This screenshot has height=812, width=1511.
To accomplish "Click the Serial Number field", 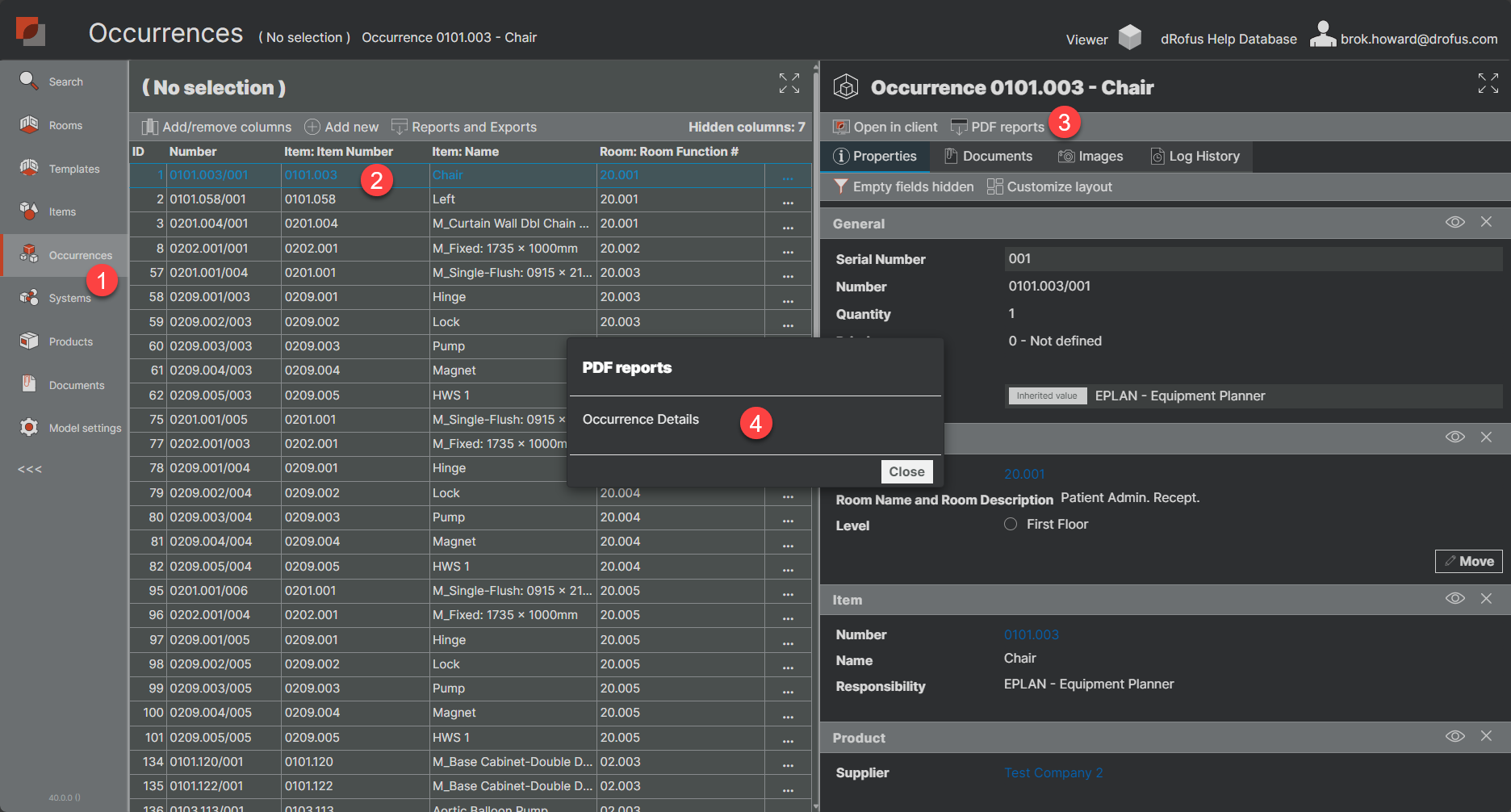I will point(1253,259).
